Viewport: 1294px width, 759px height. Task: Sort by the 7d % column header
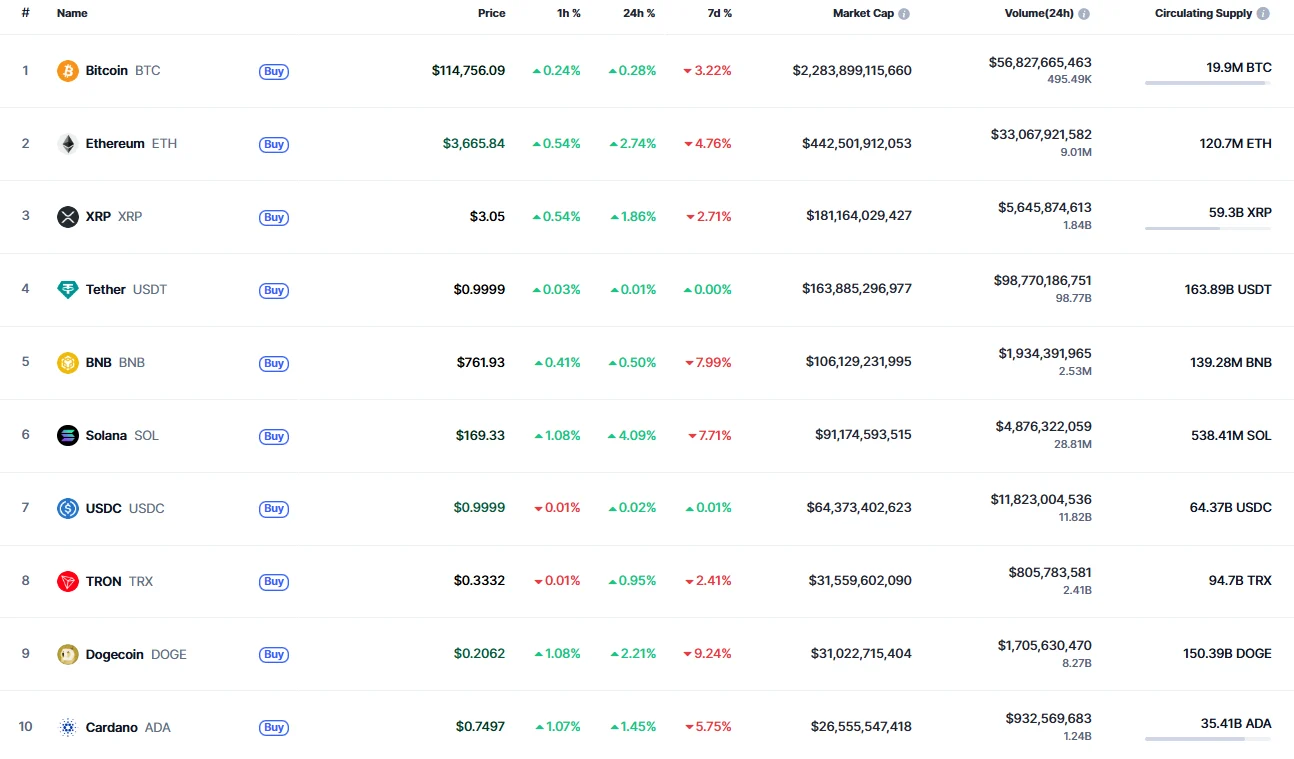[719, 14]
